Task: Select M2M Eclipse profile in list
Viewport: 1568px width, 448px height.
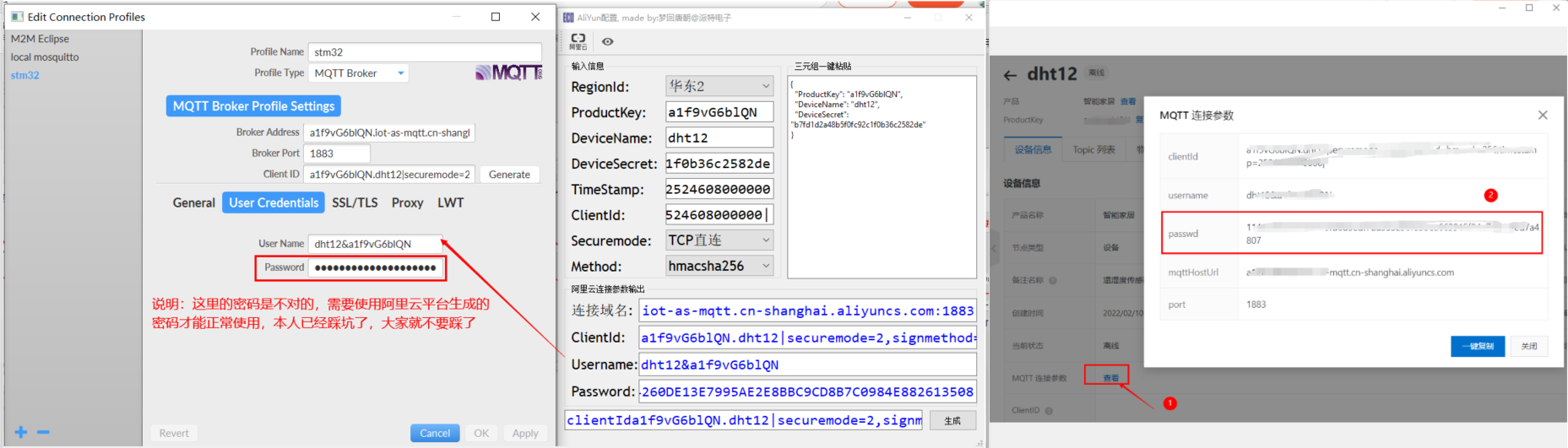Action: (40, 39)
